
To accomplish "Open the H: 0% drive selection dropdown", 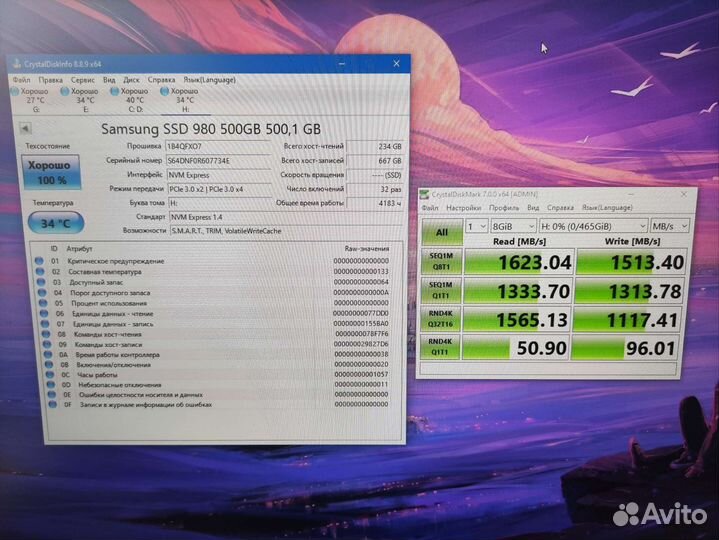I will tap(593, 226).
